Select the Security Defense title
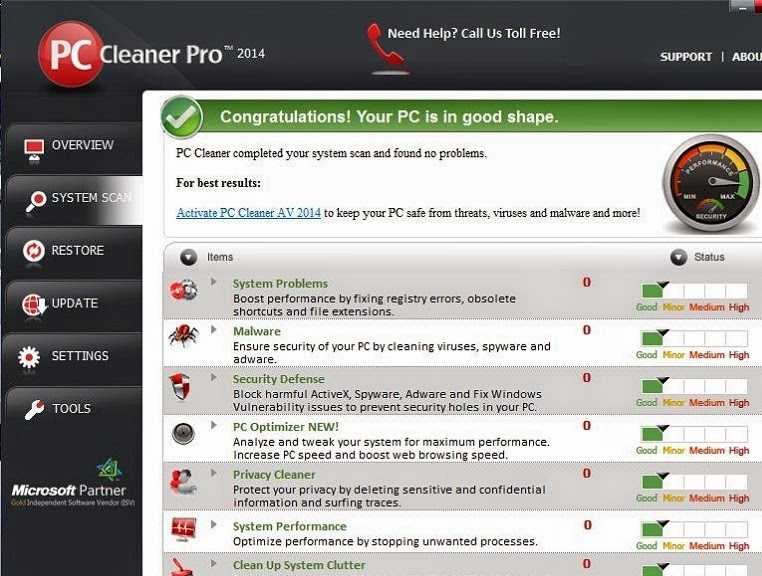The width and height of the screenshot is (762, 576). (278, 379)
